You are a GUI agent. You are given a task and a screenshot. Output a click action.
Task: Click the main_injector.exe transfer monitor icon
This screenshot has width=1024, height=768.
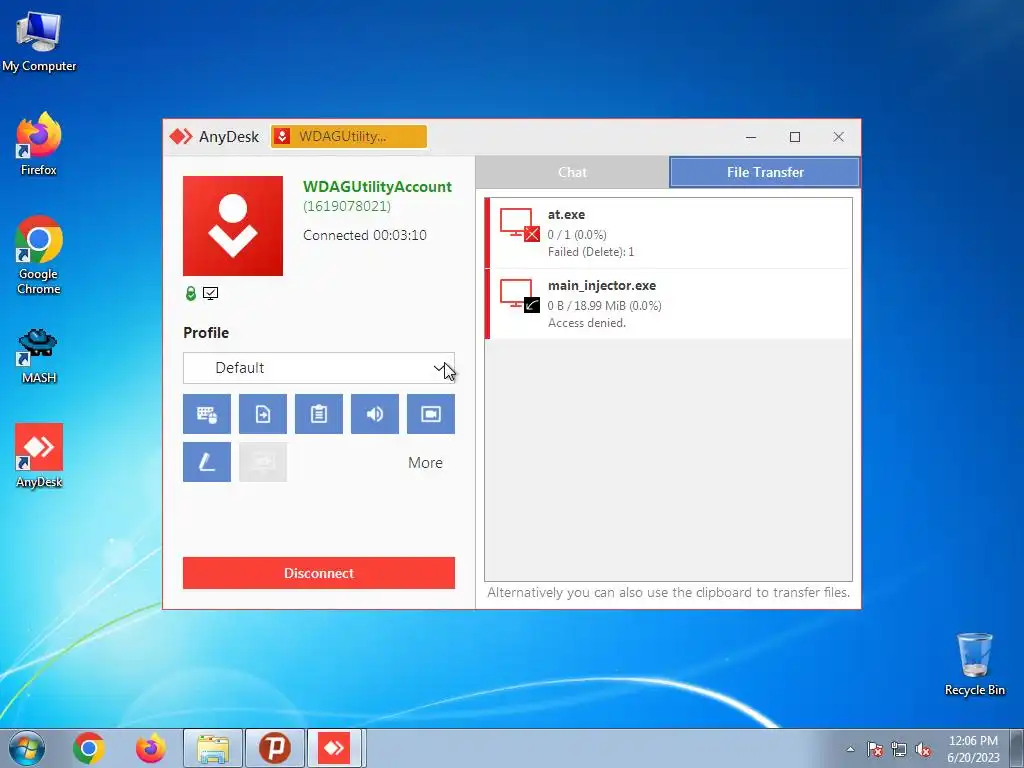pos(520,296)
